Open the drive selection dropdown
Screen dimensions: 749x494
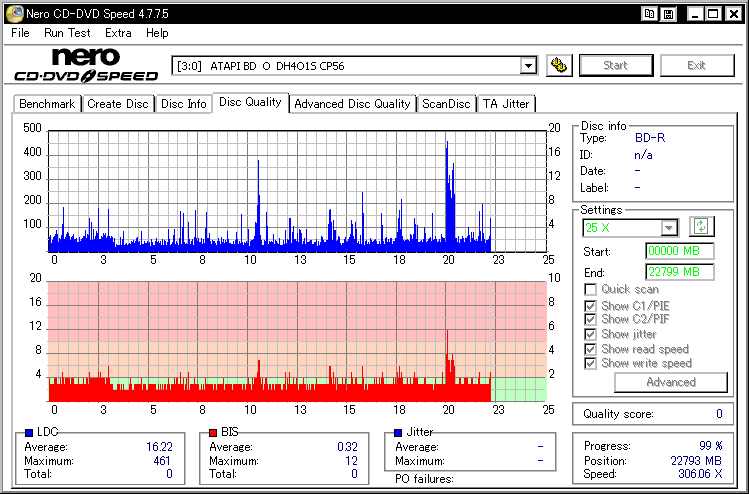pos(528,66)
